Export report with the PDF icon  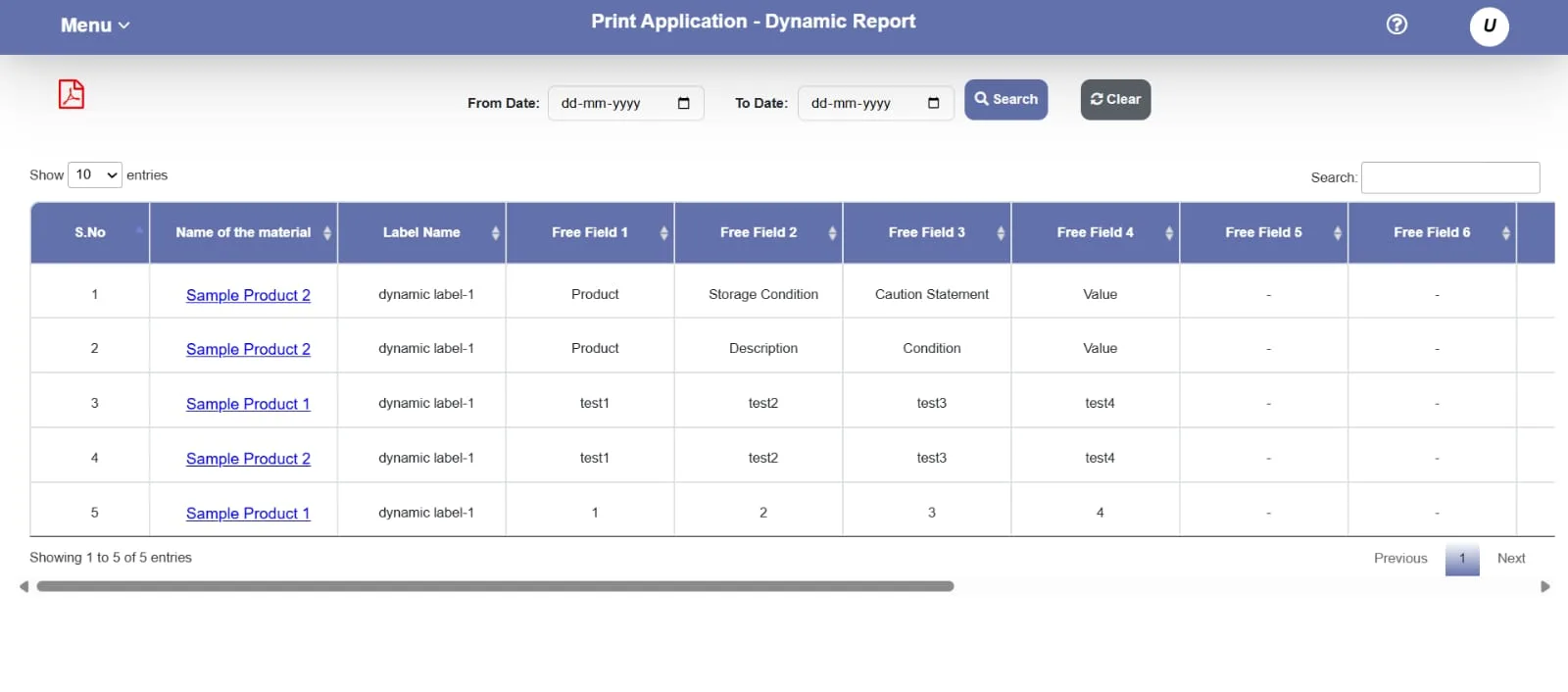coord(72,94)
